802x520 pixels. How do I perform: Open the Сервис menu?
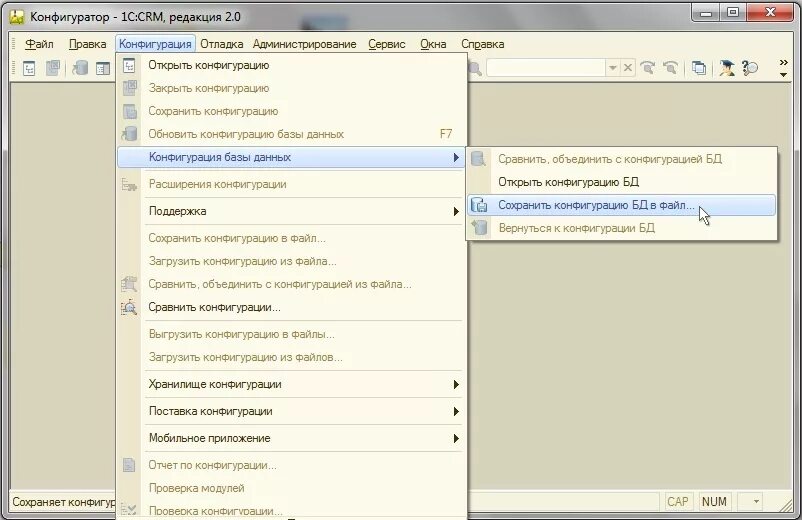tap(387, 44)
